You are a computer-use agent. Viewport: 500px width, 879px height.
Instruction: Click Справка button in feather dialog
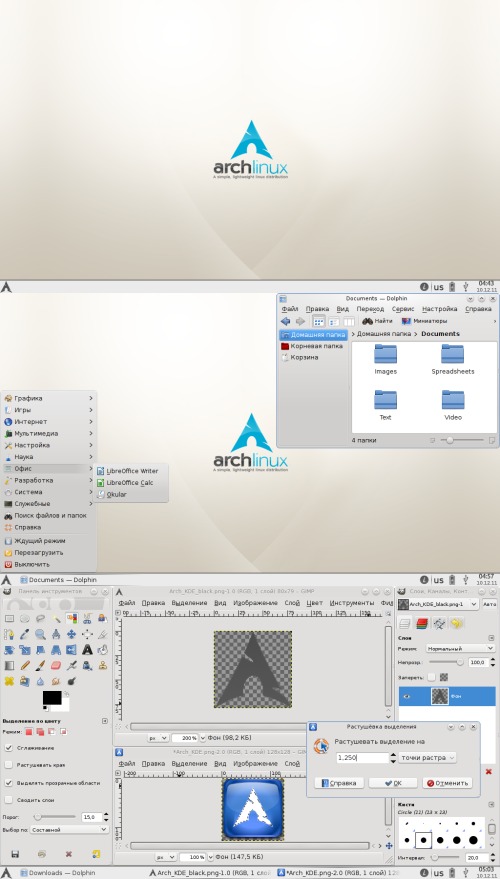(x=339, y=783)
